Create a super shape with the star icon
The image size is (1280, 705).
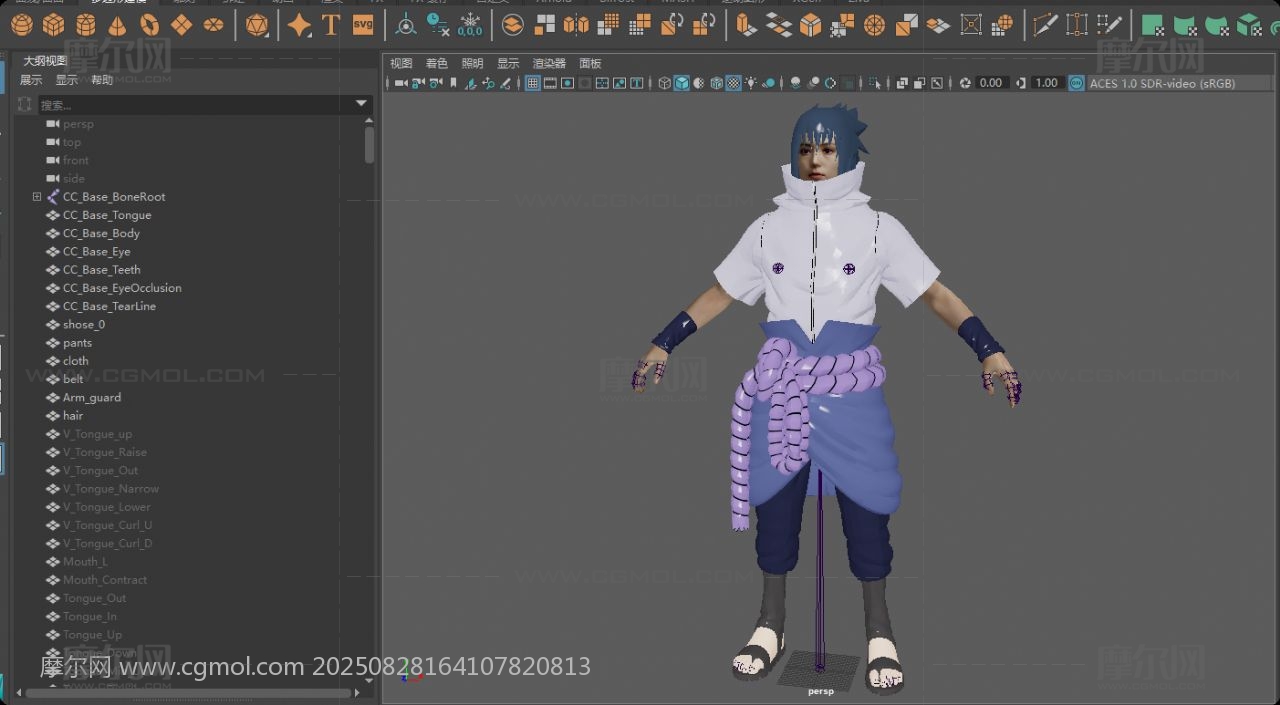point(299,25)
